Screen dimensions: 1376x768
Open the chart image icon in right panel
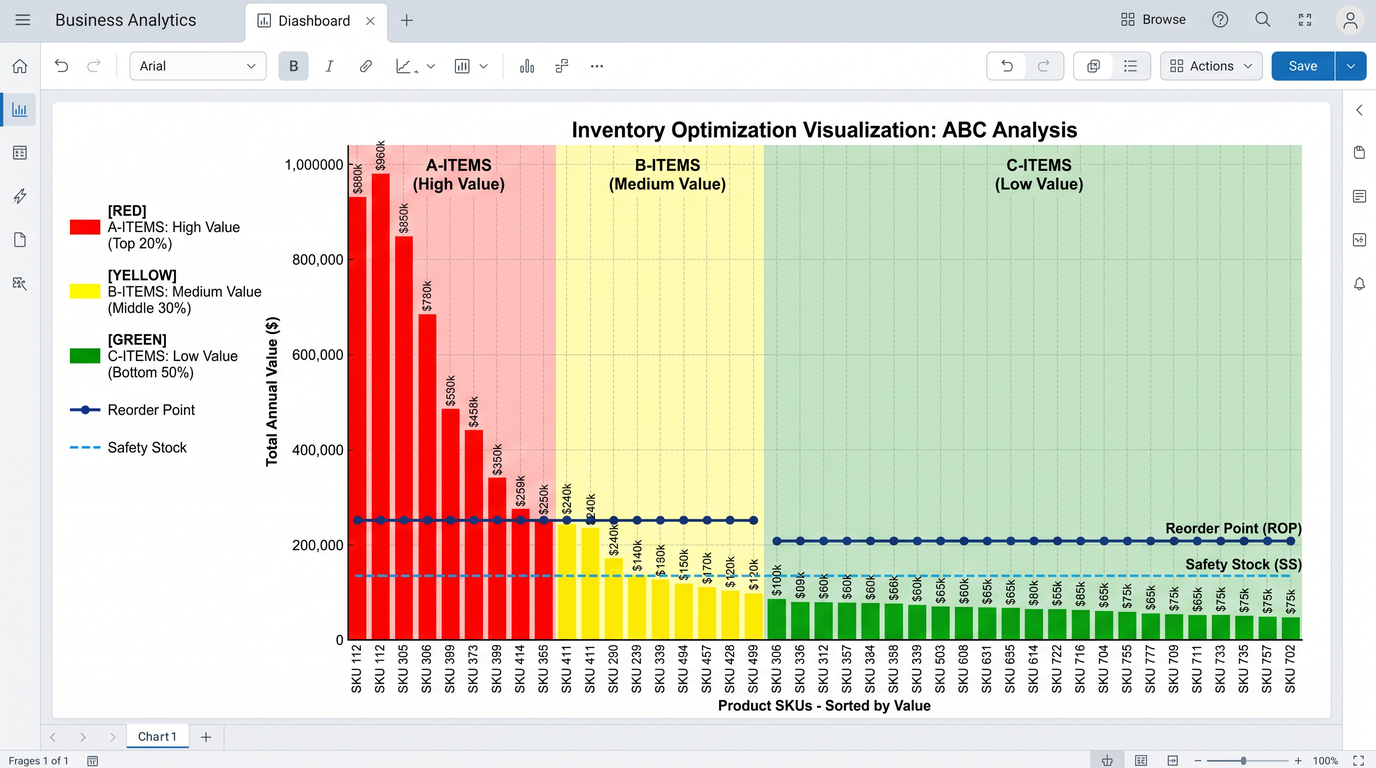pos(1360,240)
